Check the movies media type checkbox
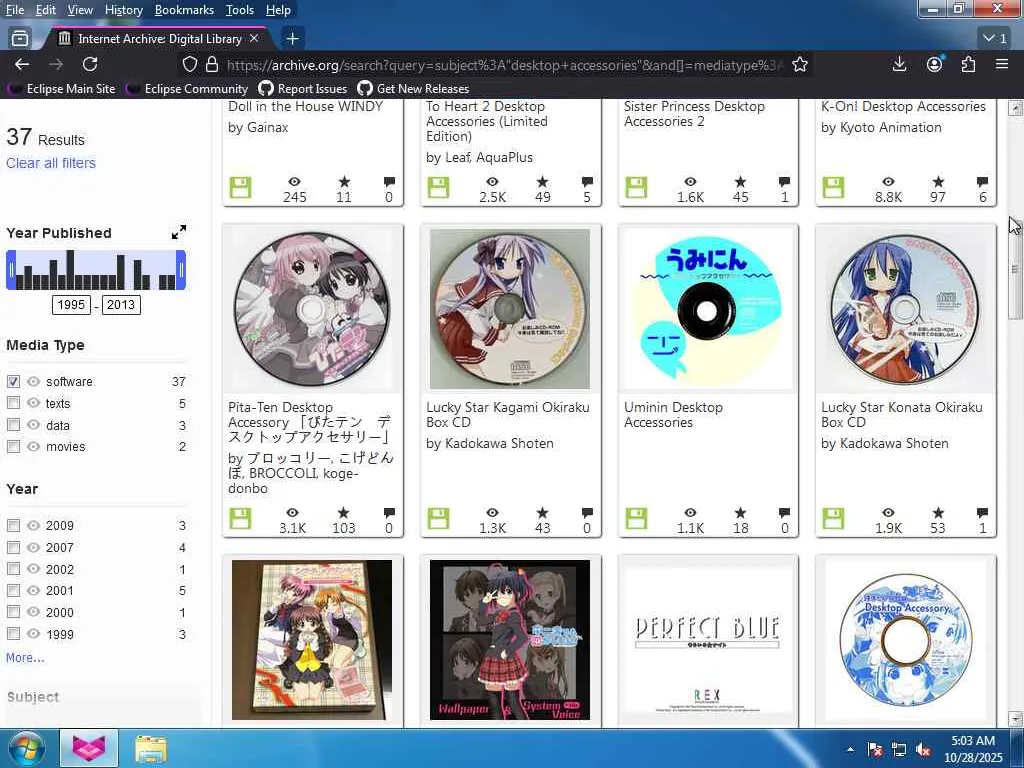Image resolution: width=1024 pixels, height=768 pixels. [x=13, y=447]
